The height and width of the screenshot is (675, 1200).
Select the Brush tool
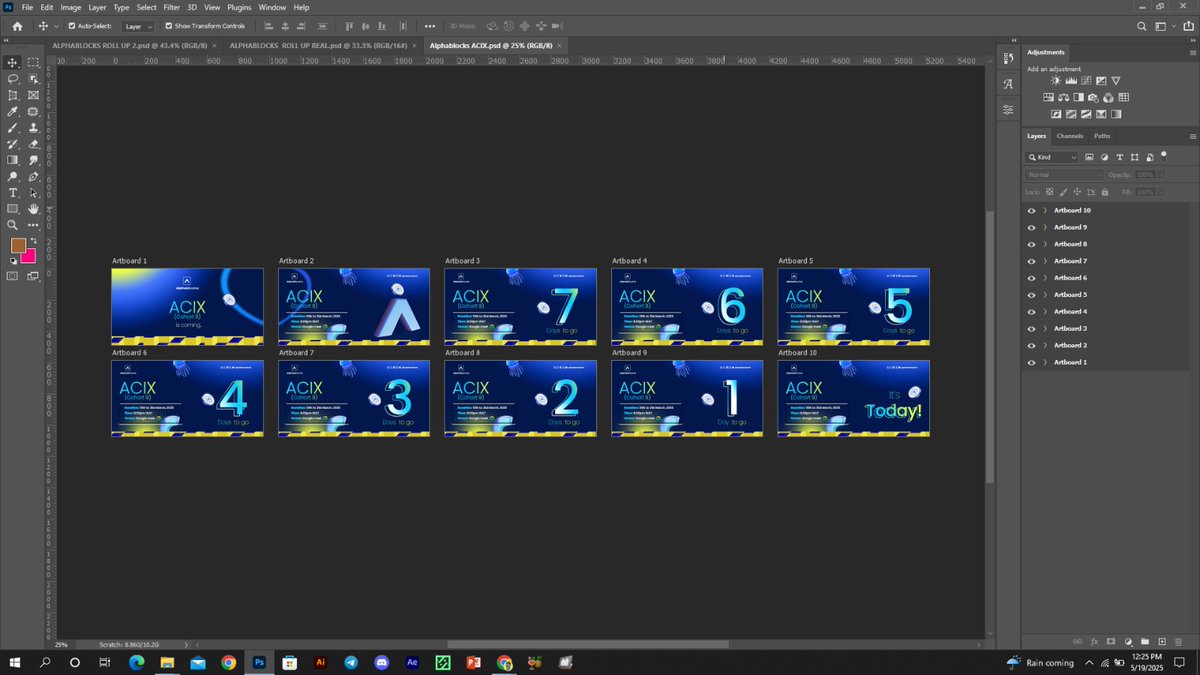(13, 127)
